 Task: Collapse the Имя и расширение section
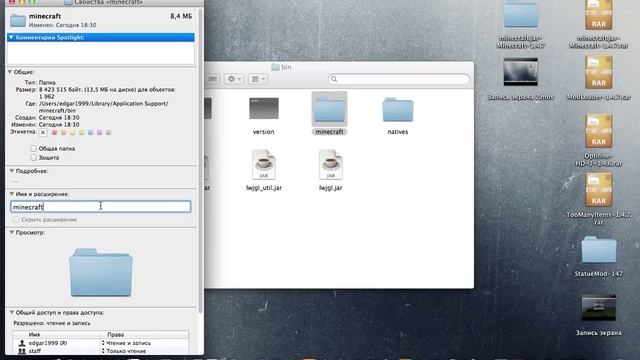point(11,194)
